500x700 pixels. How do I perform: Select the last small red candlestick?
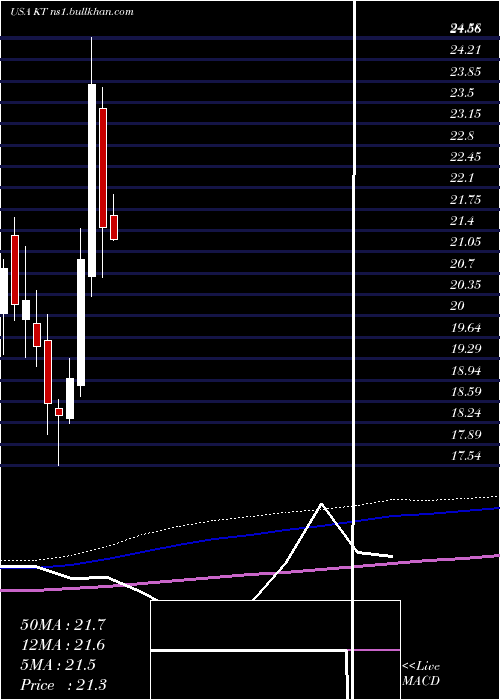tap(114, 228)
